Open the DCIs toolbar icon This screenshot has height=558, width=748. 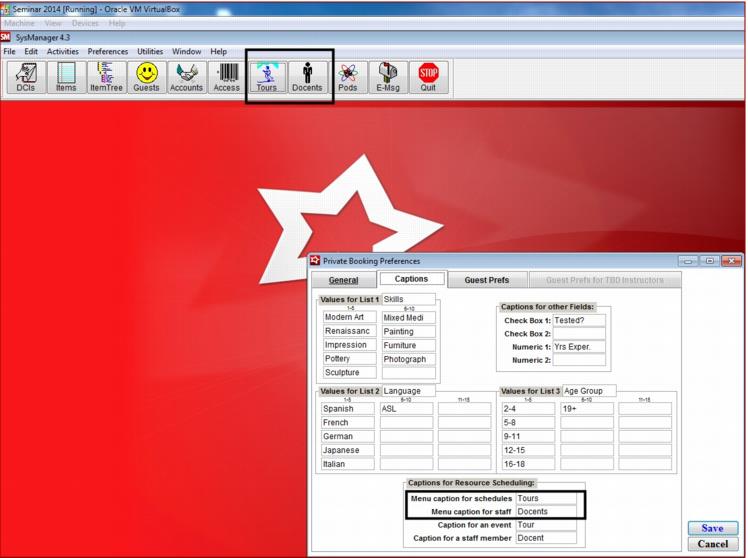point(26,77)
